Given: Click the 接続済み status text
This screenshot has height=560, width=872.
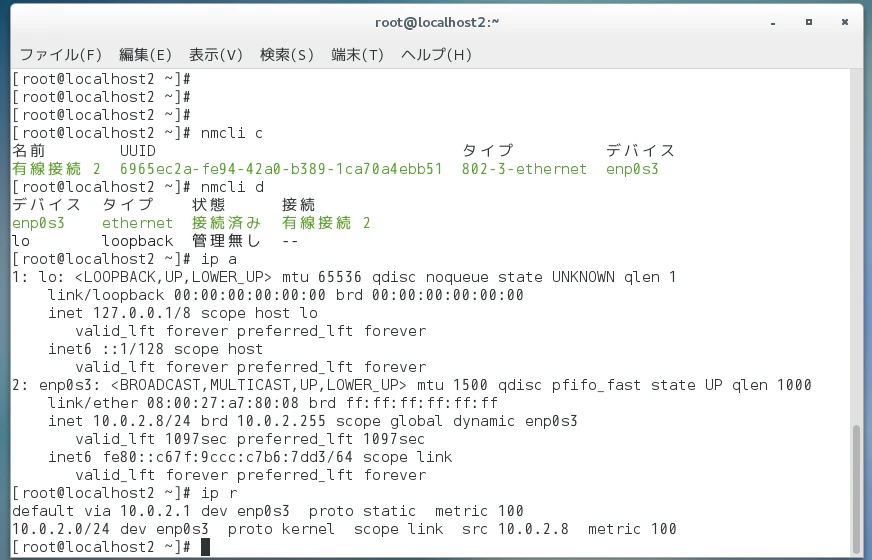Looking at the screenshot, I should click(x=226, y=223).
